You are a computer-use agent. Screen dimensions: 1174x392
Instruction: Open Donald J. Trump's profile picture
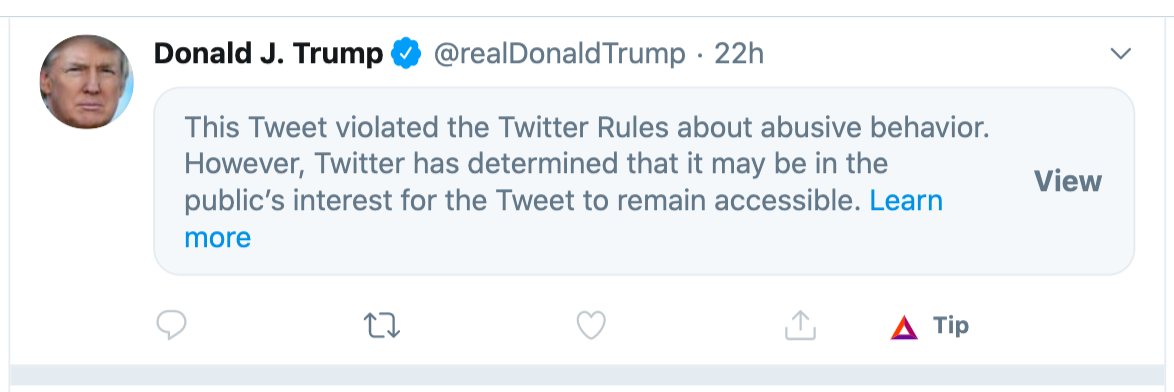click(x=86, y=82)
